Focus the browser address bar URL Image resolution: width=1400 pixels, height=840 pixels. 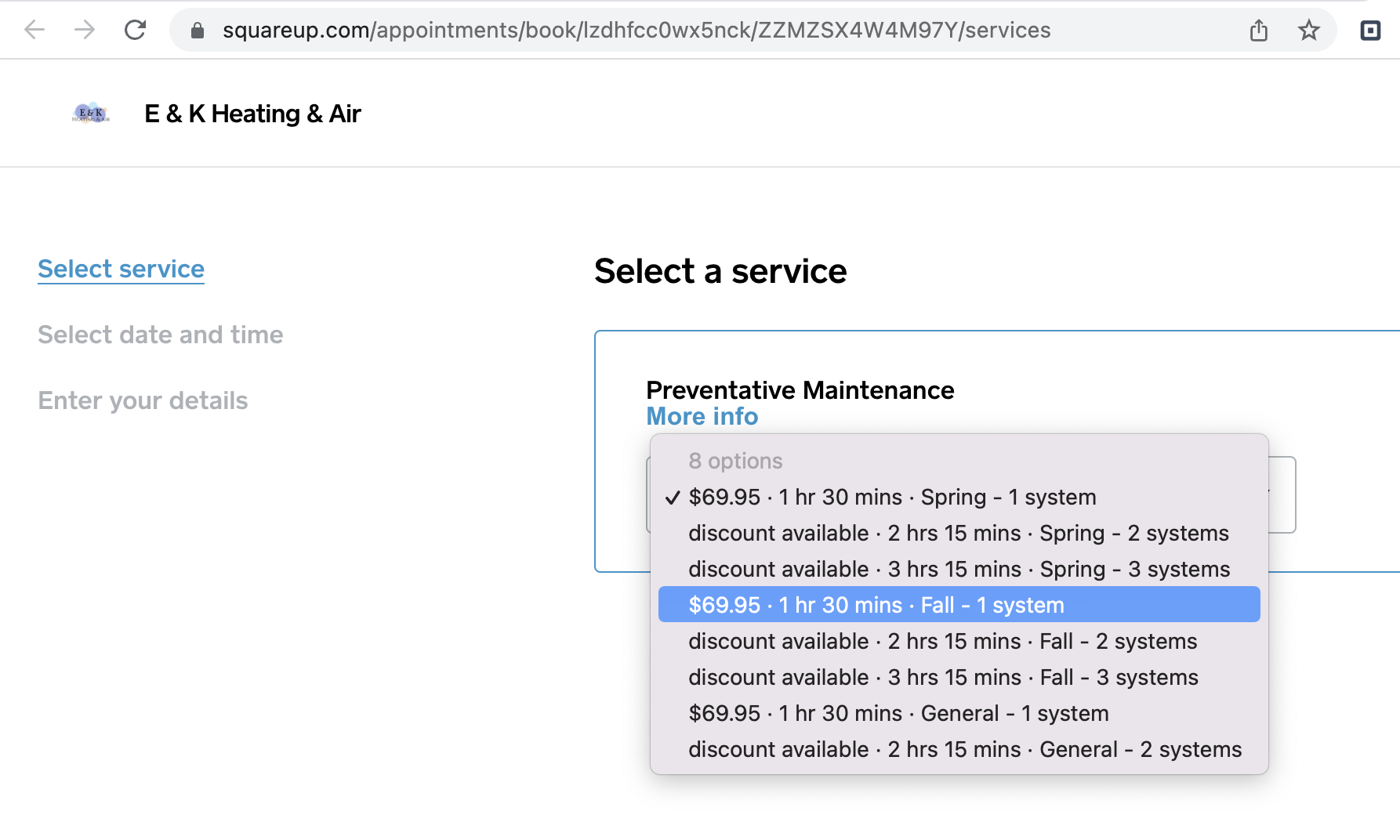pos(635,31)
